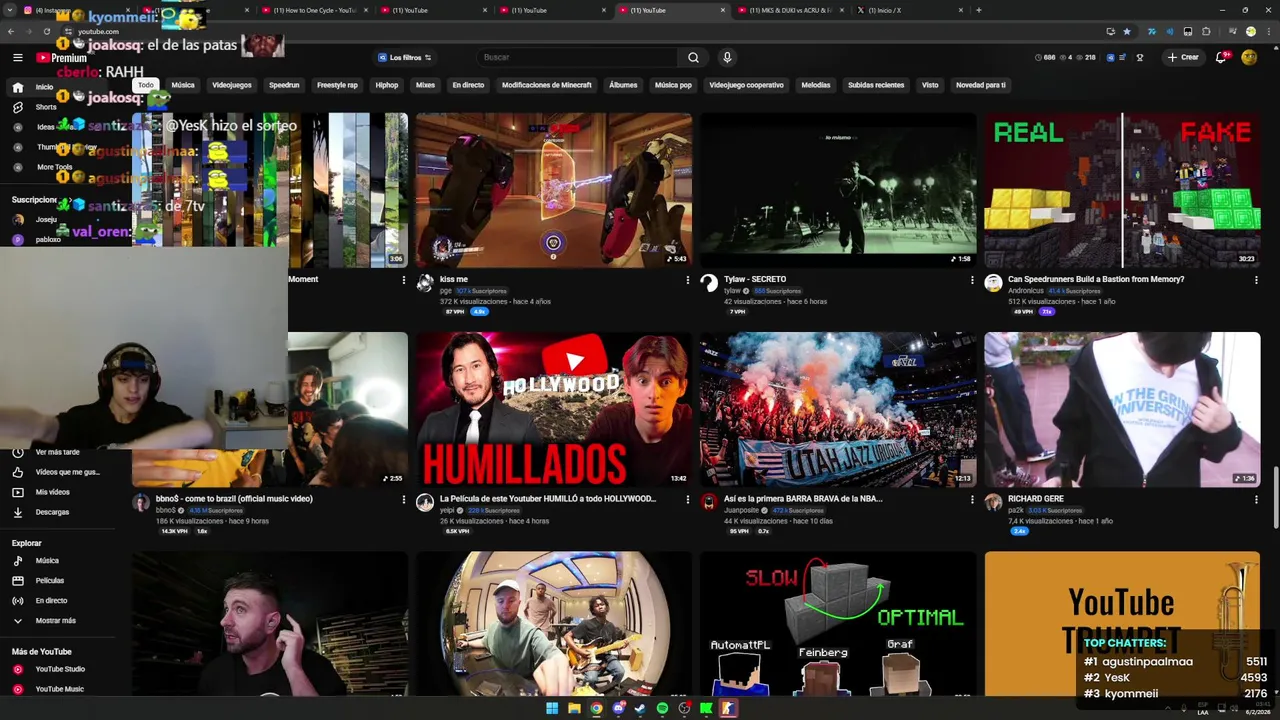Click the bbno$ channel avatar
This screenshot has height=720, width=1280.
click(141, 503)
